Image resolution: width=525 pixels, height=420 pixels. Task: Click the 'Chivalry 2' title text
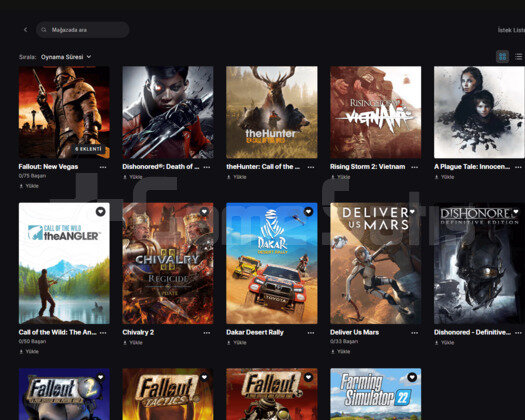coord(138,333)
